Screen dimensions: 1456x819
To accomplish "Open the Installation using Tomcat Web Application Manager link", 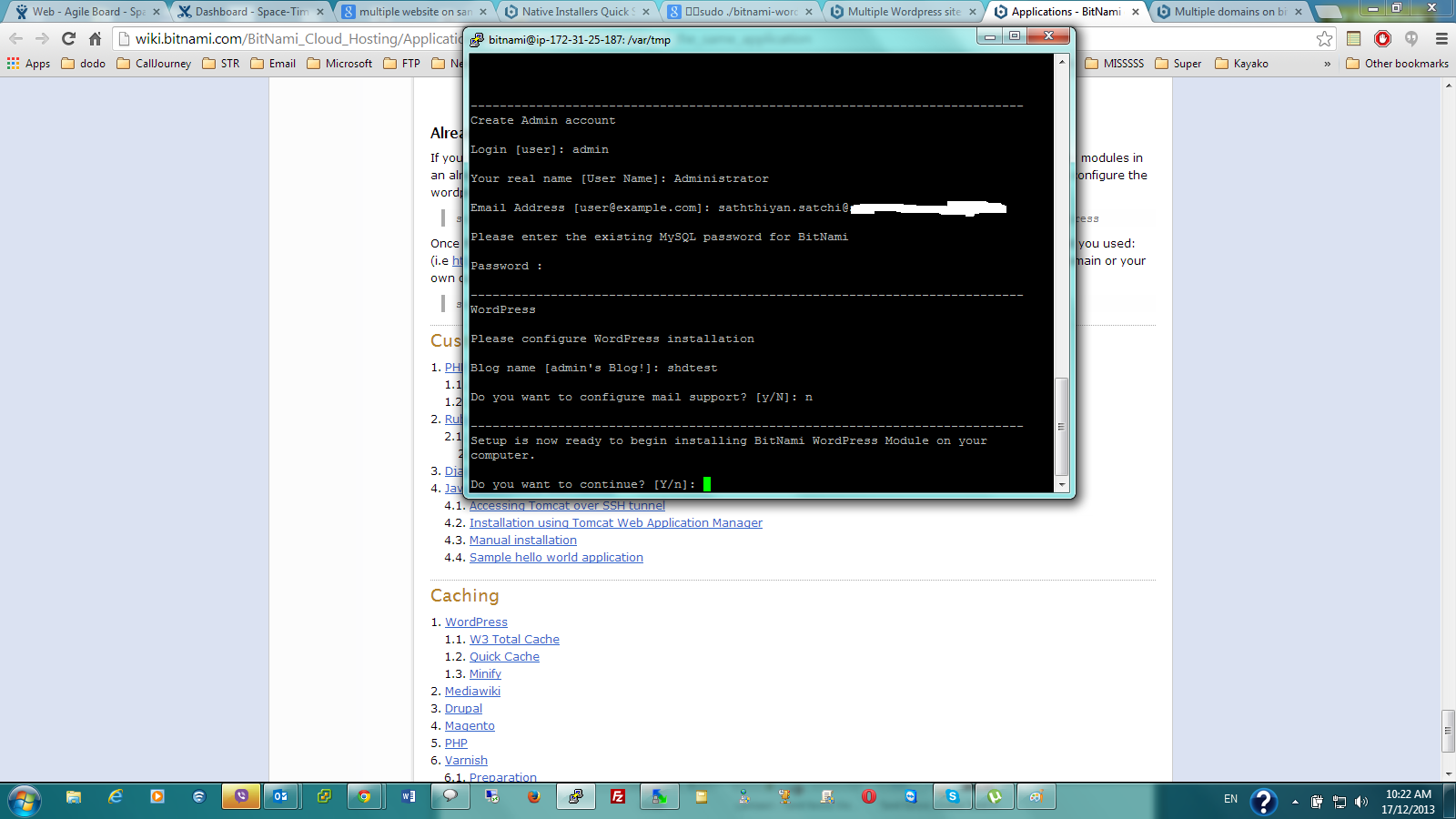I will tap(616, 523).
